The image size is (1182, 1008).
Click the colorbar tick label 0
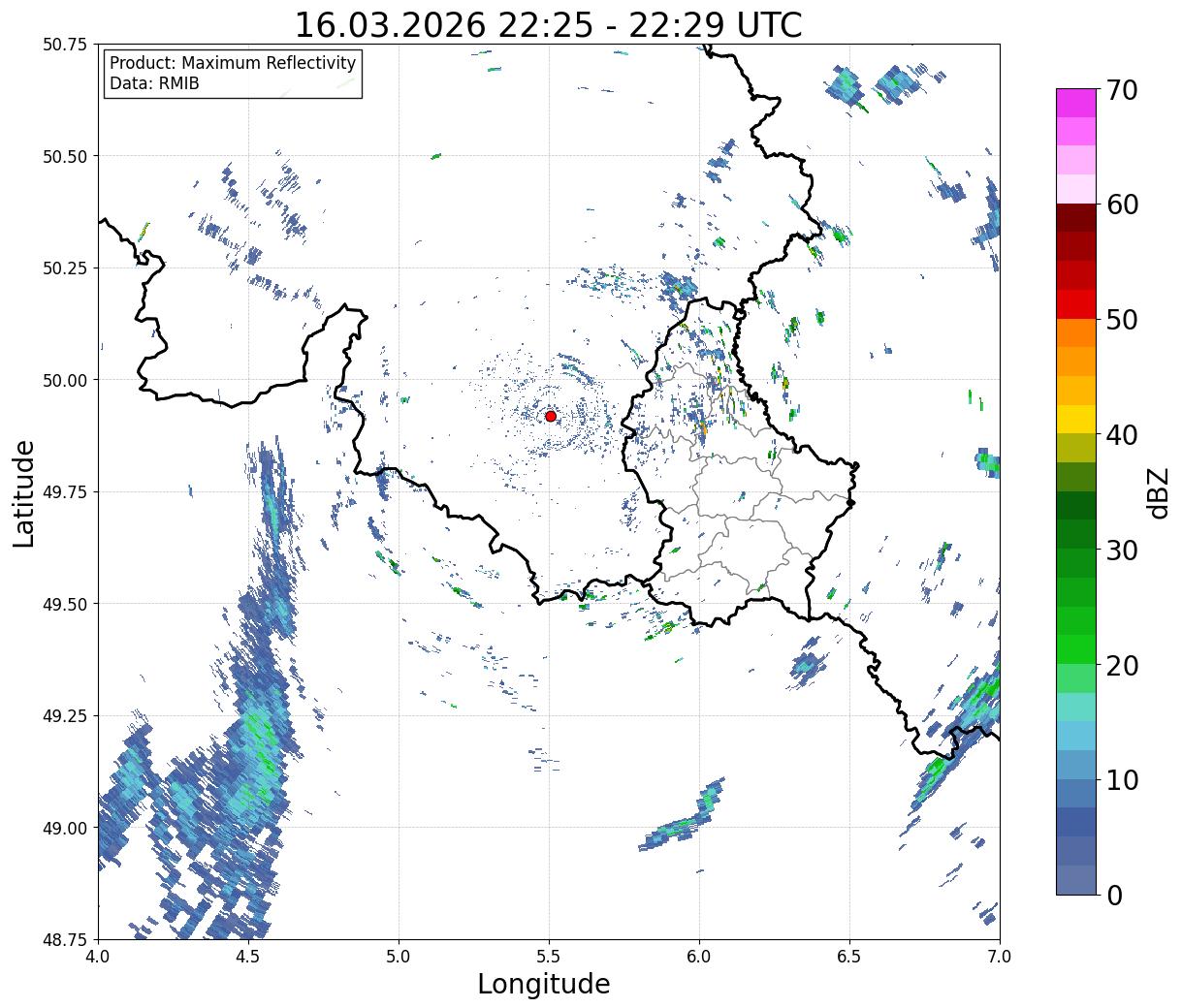point(1115,895)
